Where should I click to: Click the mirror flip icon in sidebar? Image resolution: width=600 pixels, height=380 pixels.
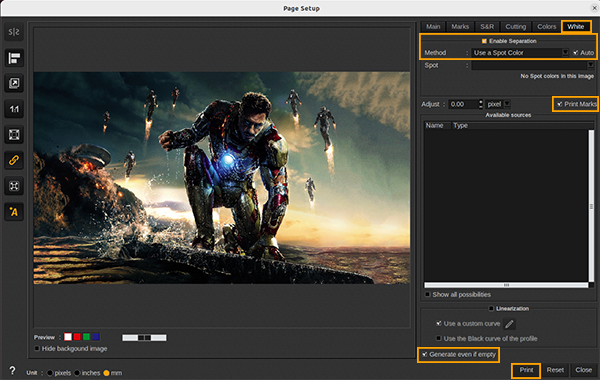14,32
